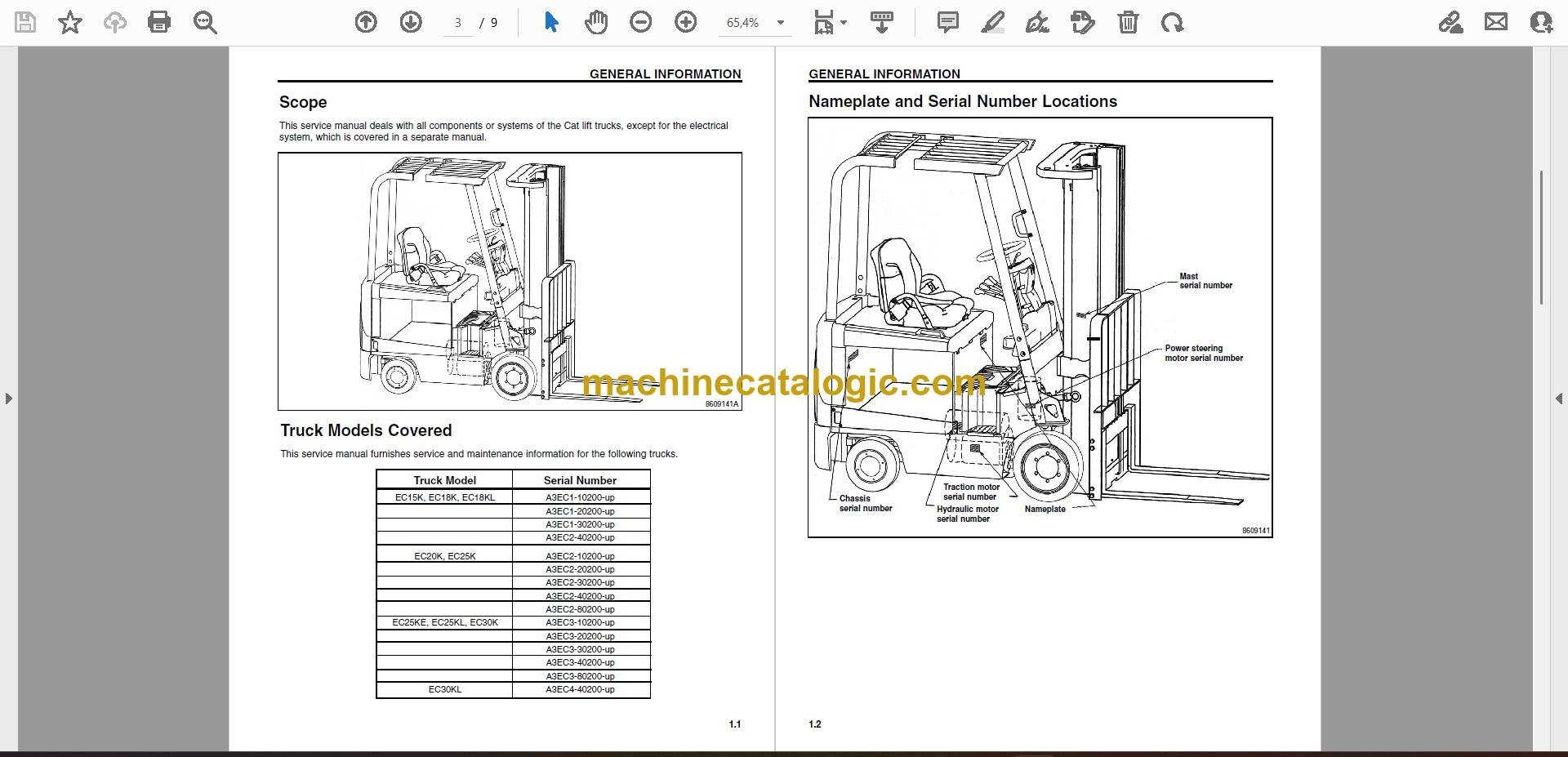Image resolution: width=1568 pixels, height=757 pixels.
Task: Open the find text search tool
Action: pos(205,23)
